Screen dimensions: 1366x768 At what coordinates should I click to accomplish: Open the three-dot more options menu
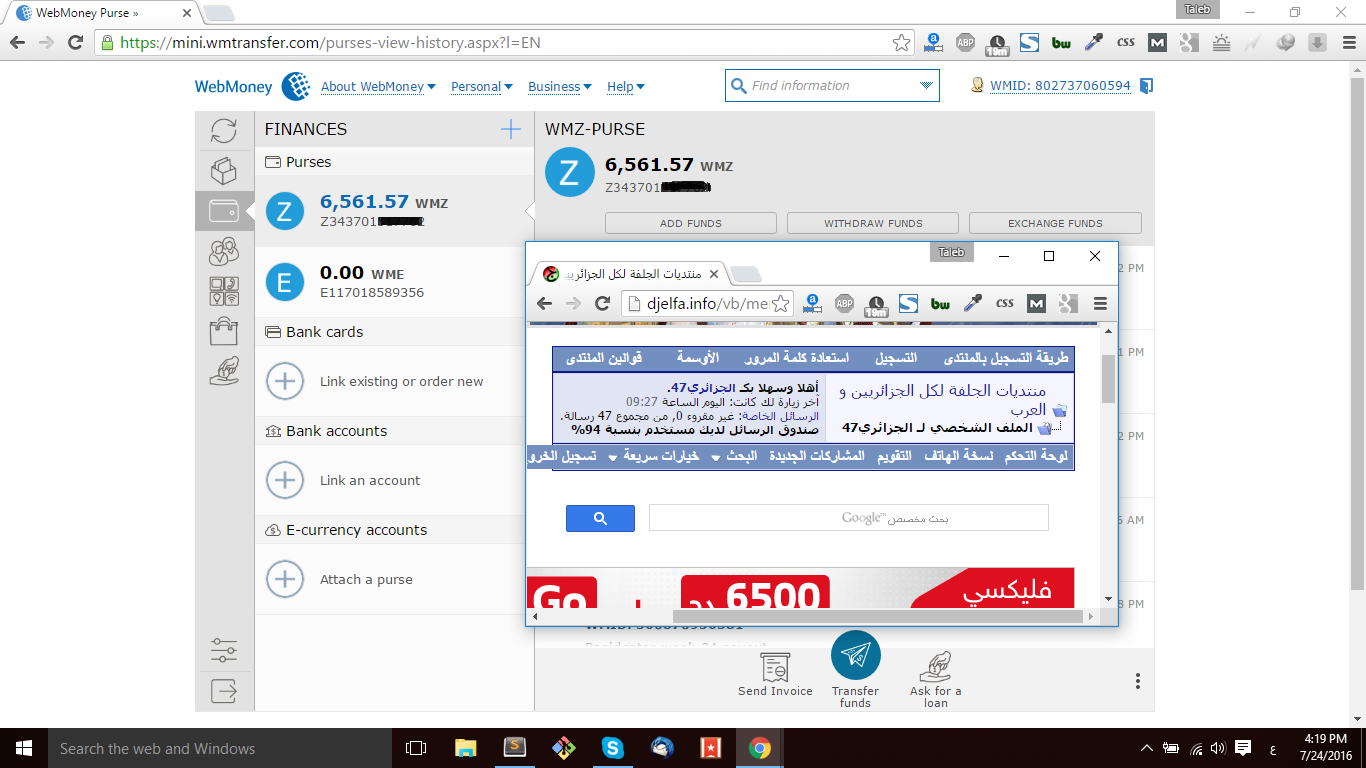(x=1138, y=681)
